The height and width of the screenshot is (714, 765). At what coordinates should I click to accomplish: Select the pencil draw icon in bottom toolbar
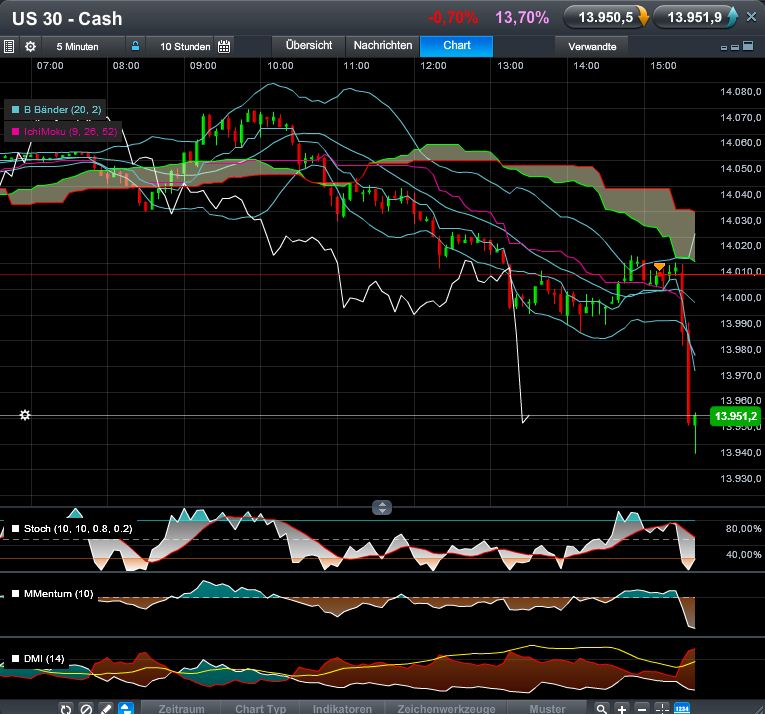tap(106, 708)
